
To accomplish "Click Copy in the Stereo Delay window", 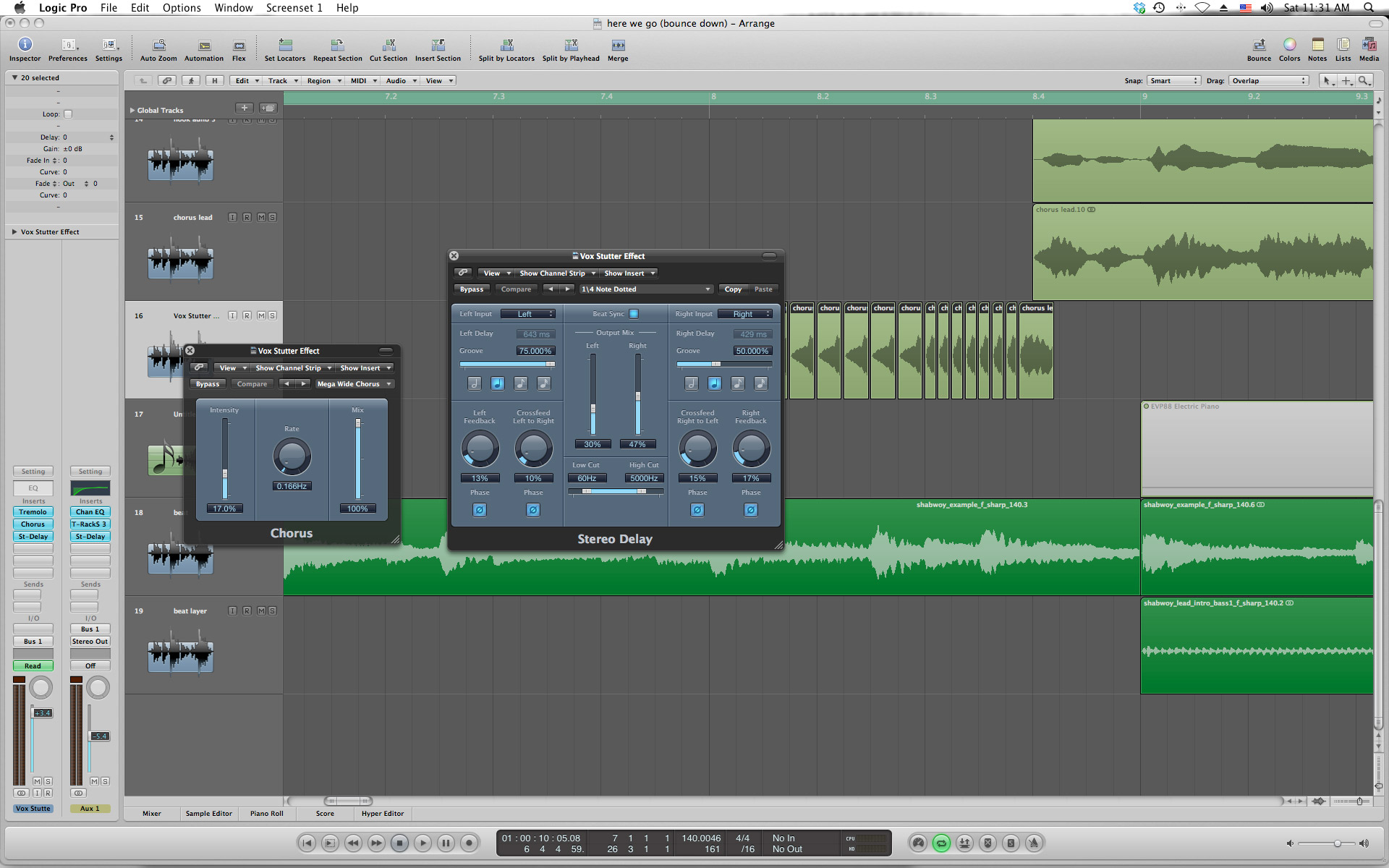I will tap(733, 289).
